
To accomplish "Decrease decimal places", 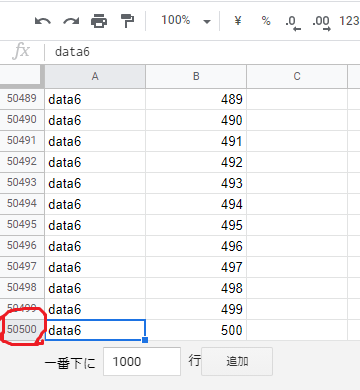I will point(293,22).
